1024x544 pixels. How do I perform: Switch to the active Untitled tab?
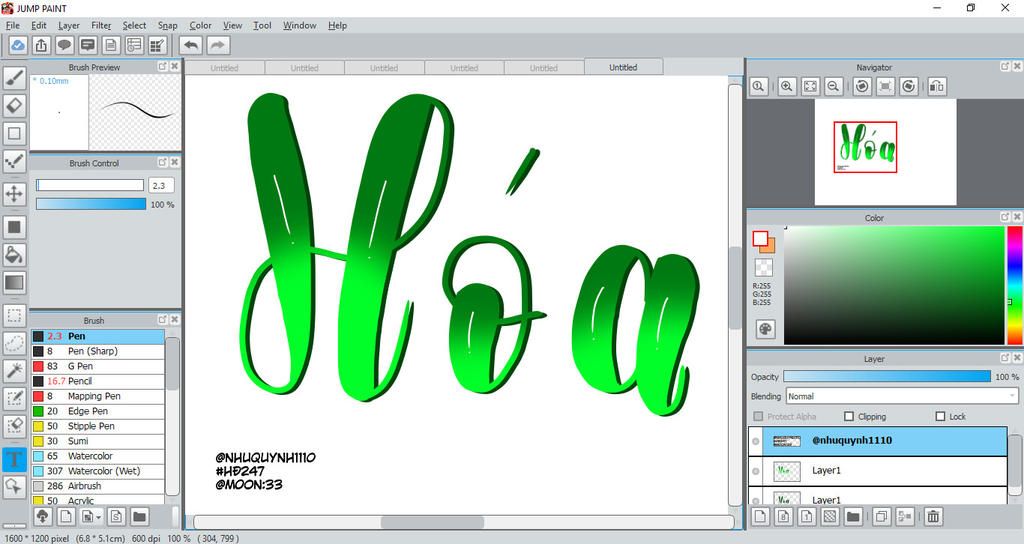tap(623, 67)
